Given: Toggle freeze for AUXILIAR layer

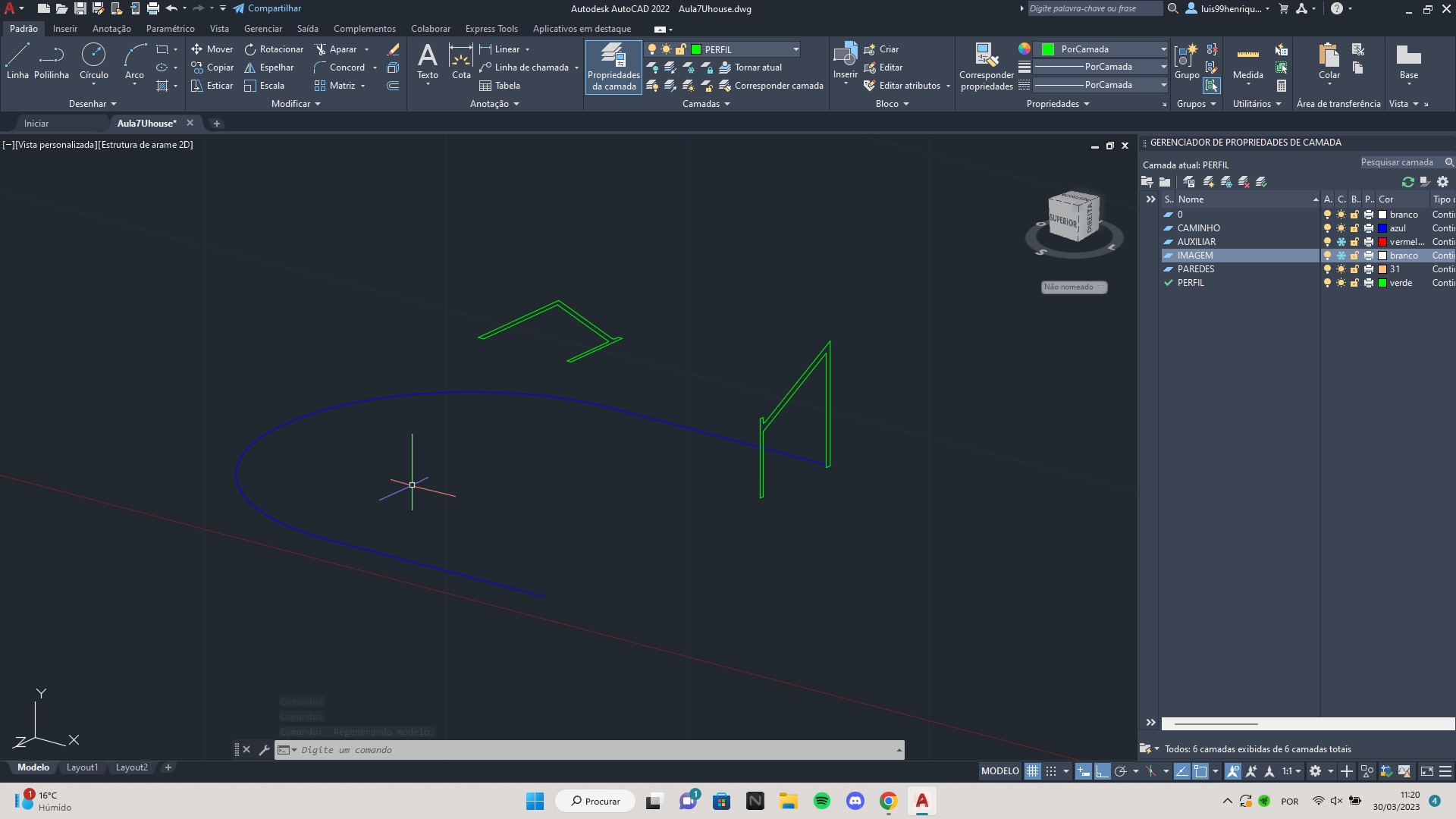Looking at the screenshot, I should [x=1341, y=242].
